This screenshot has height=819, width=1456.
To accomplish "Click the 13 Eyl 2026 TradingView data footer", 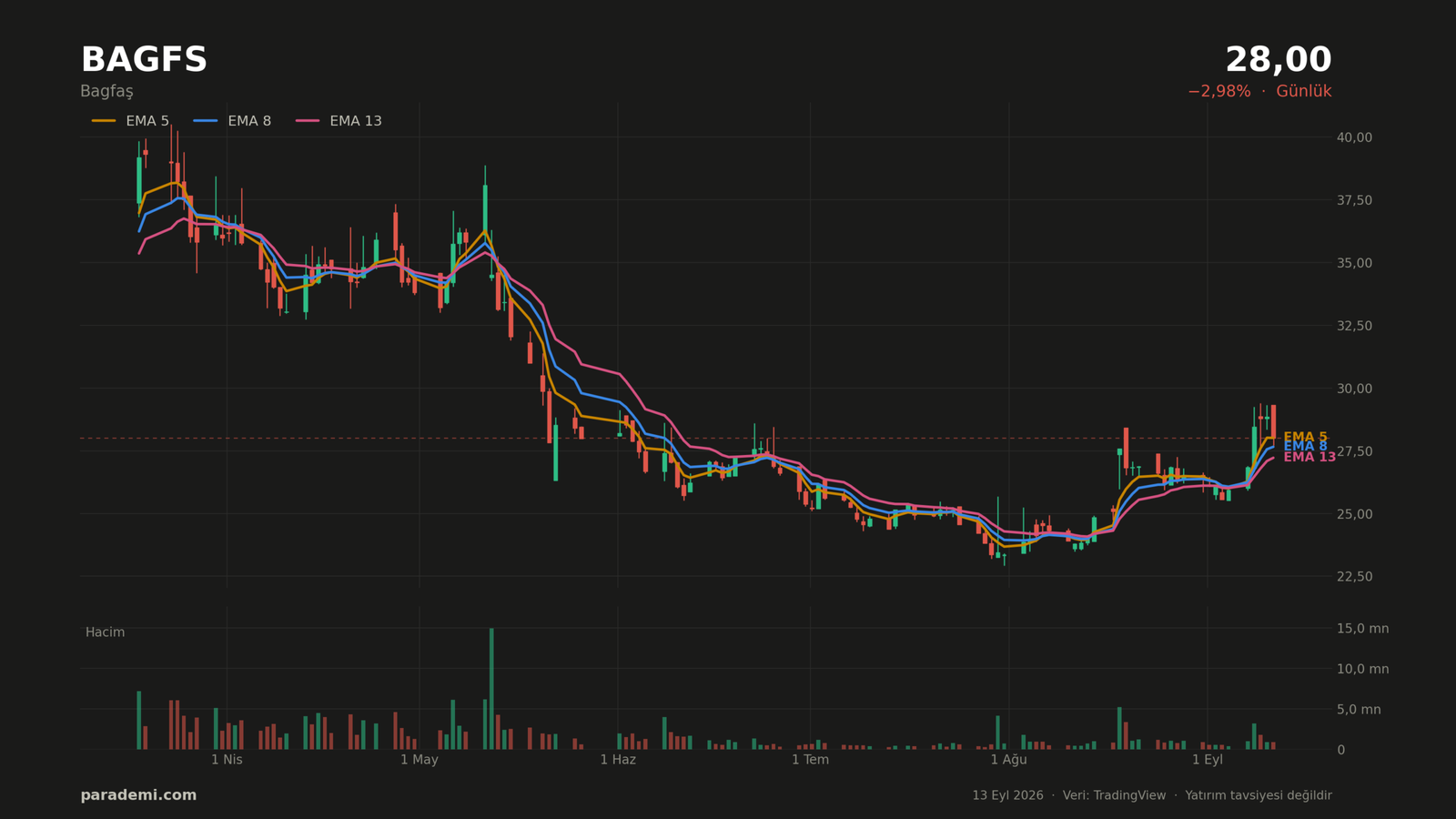I will coord(1152,795).
